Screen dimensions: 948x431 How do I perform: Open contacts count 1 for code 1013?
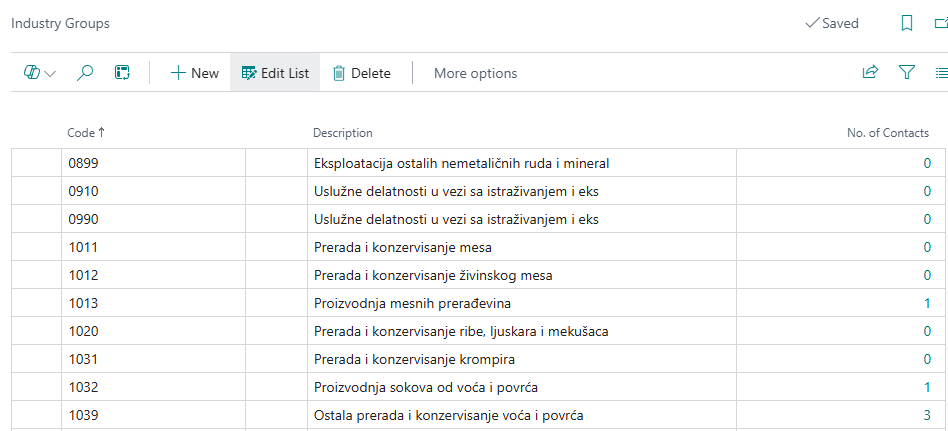point(927,303)
